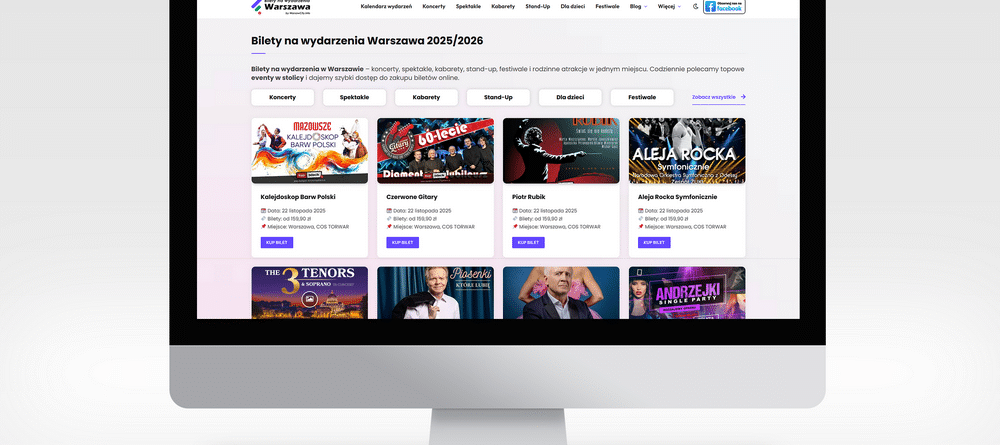Open the Aleja Rocka Symfonicznie title
This screenshot has height=445, width=1000.
[x=677, y=197]
